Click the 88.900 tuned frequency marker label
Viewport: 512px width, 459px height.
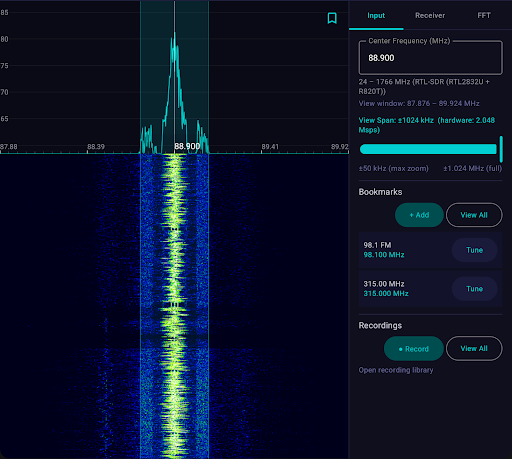click(x=187, y=146)
